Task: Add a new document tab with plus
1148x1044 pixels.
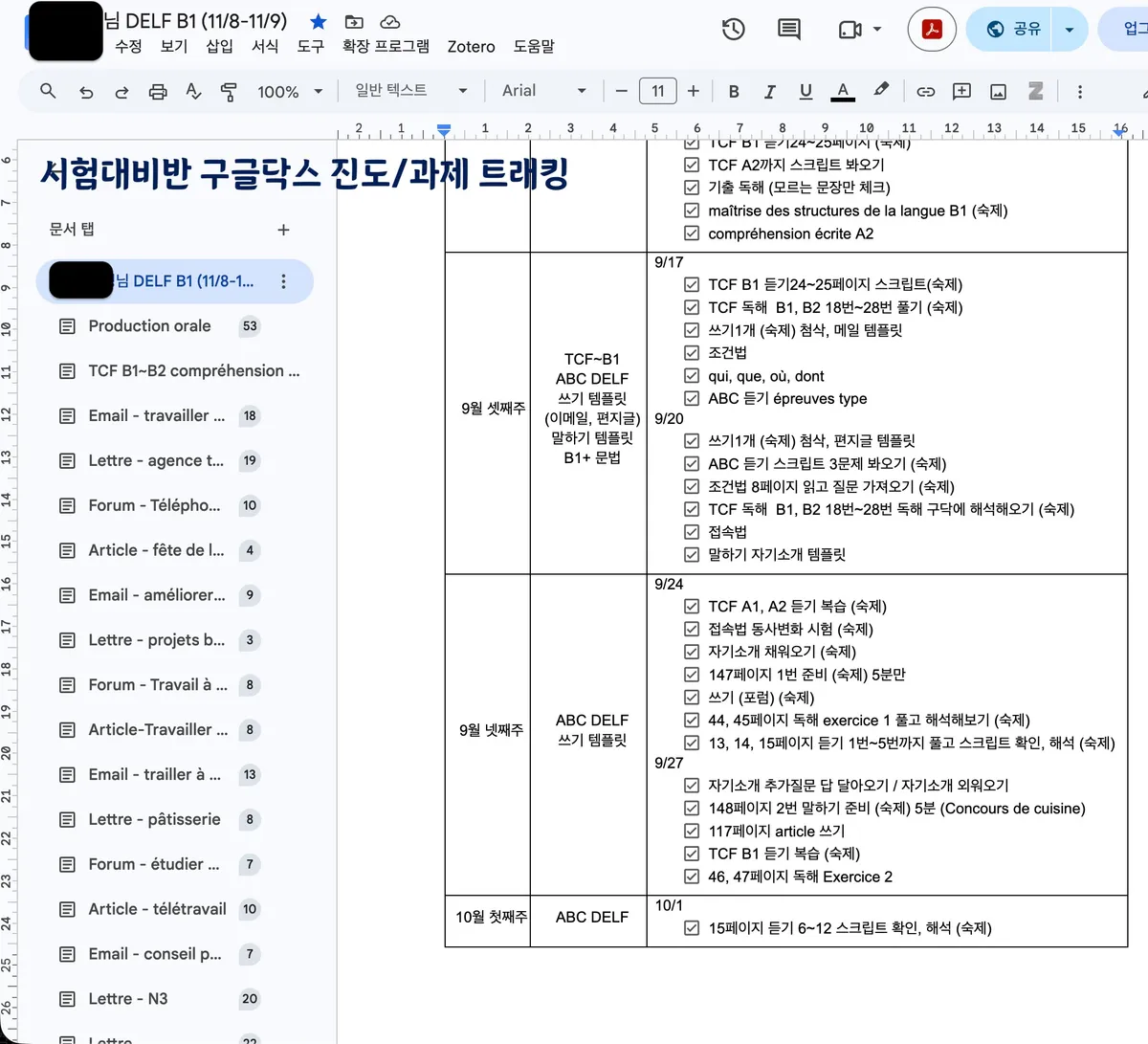Action: (283, 230)
